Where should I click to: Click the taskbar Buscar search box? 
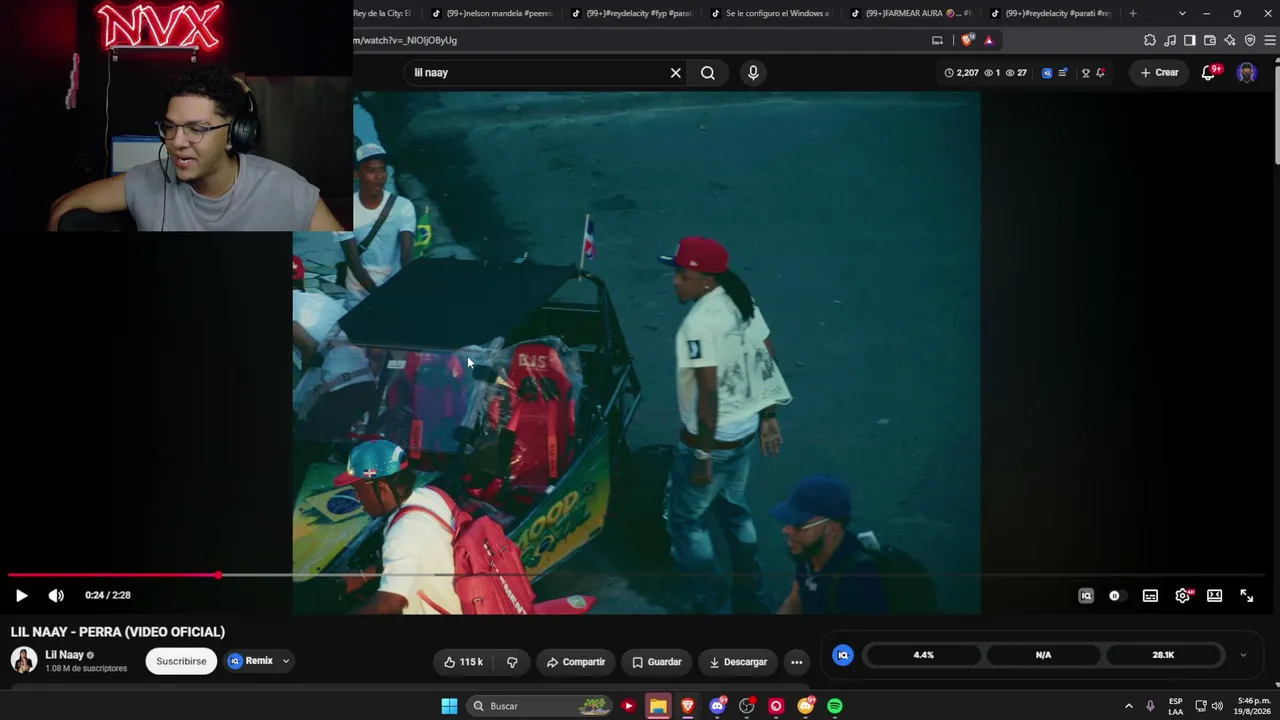coord(540,706)
